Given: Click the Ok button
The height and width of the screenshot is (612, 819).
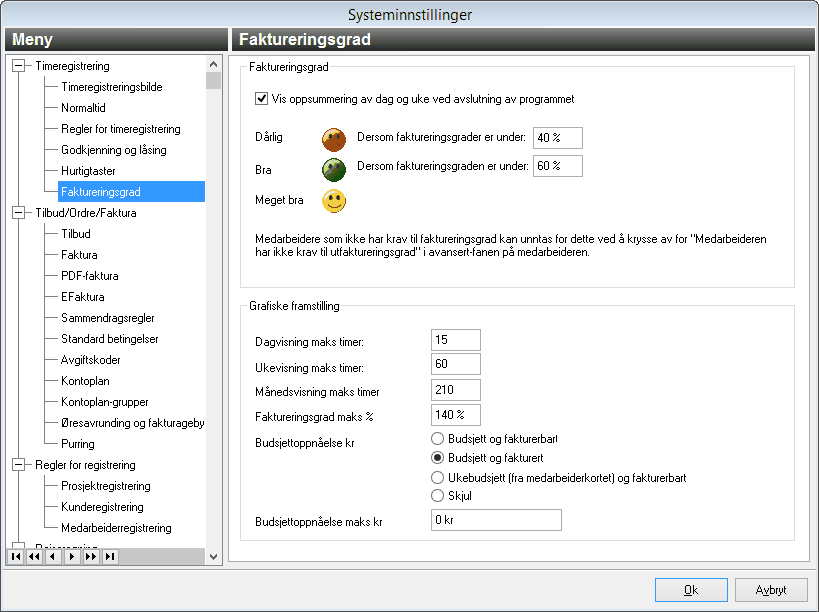Looking at the screenshot, I should 691,590.
